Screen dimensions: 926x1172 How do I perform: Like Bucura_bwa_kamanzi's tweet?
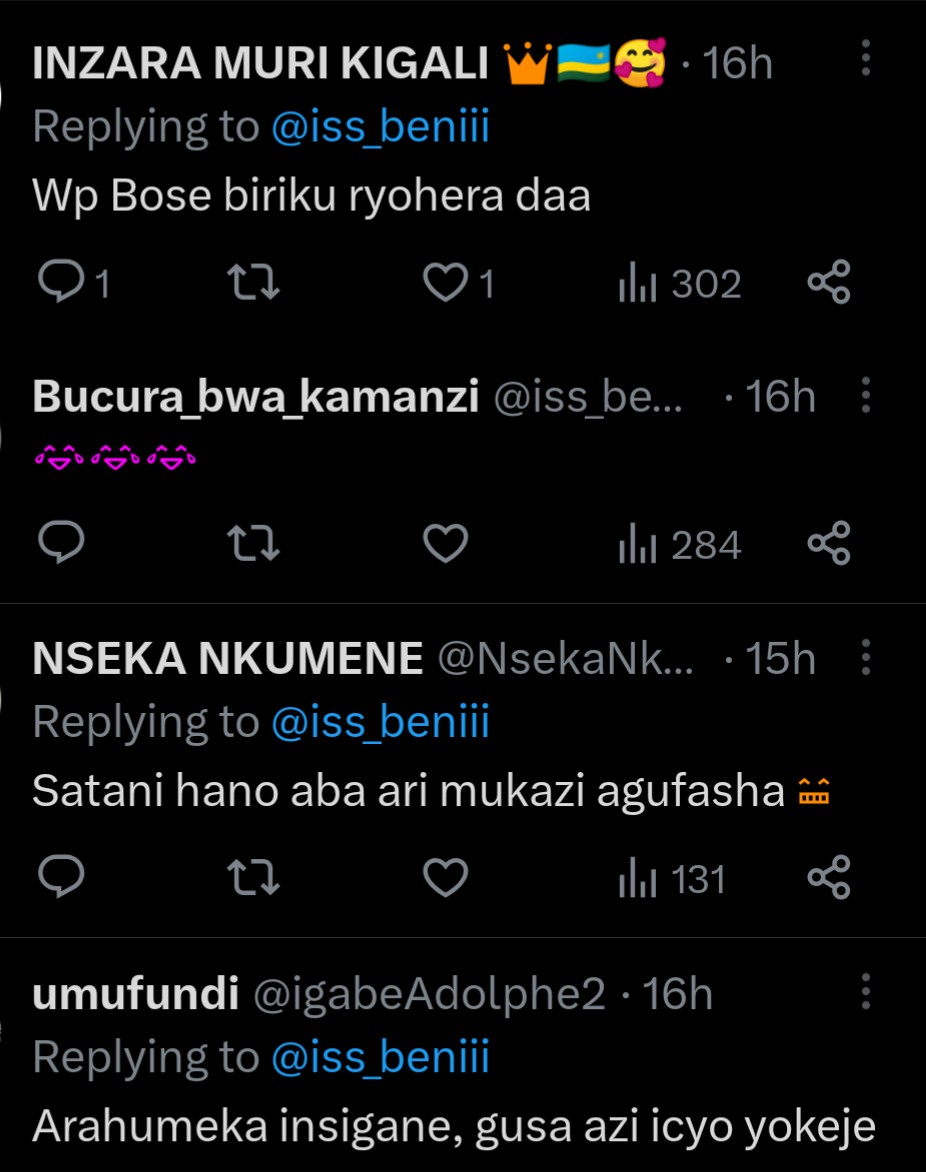point(445,545)
